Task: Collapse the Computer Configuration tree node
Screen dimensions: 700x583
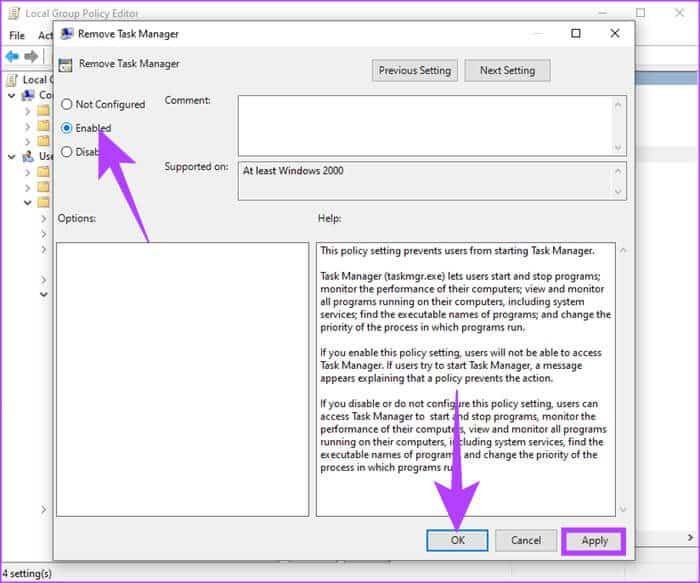Action: point(12,95)
